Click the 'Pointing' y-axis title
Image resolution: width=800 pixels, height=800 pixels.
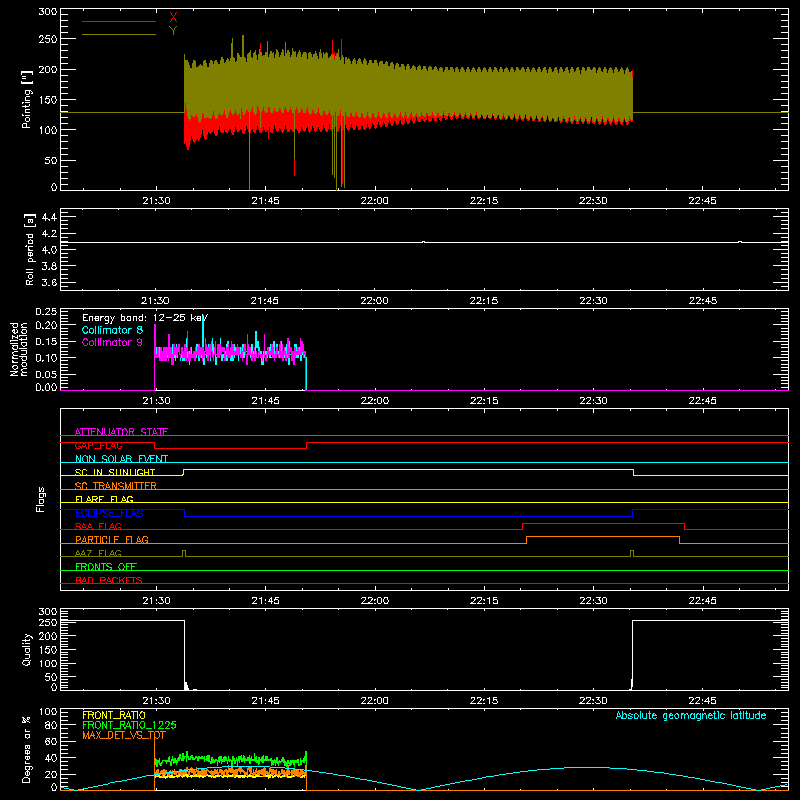tap(27, 99)
